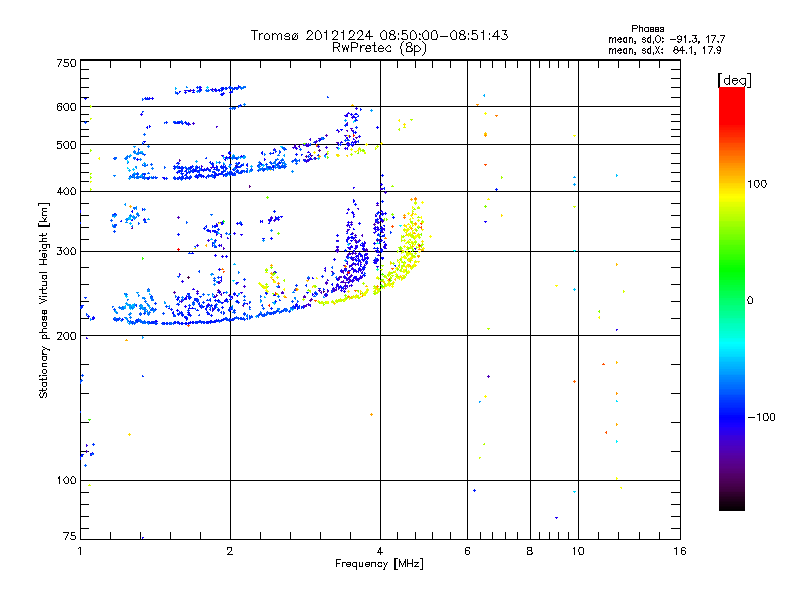Click the 'mean, sd,O: -91.3, 17.7' statistic

coord(666,39)
